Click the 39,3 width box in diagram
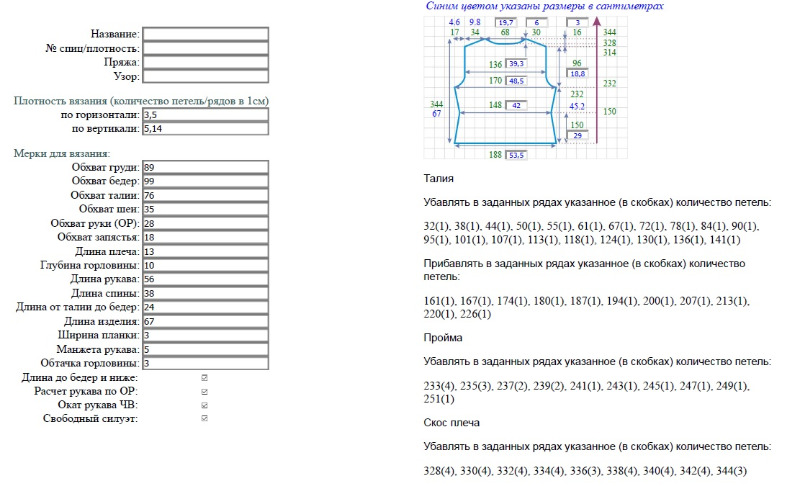 (x=516, y=63)
